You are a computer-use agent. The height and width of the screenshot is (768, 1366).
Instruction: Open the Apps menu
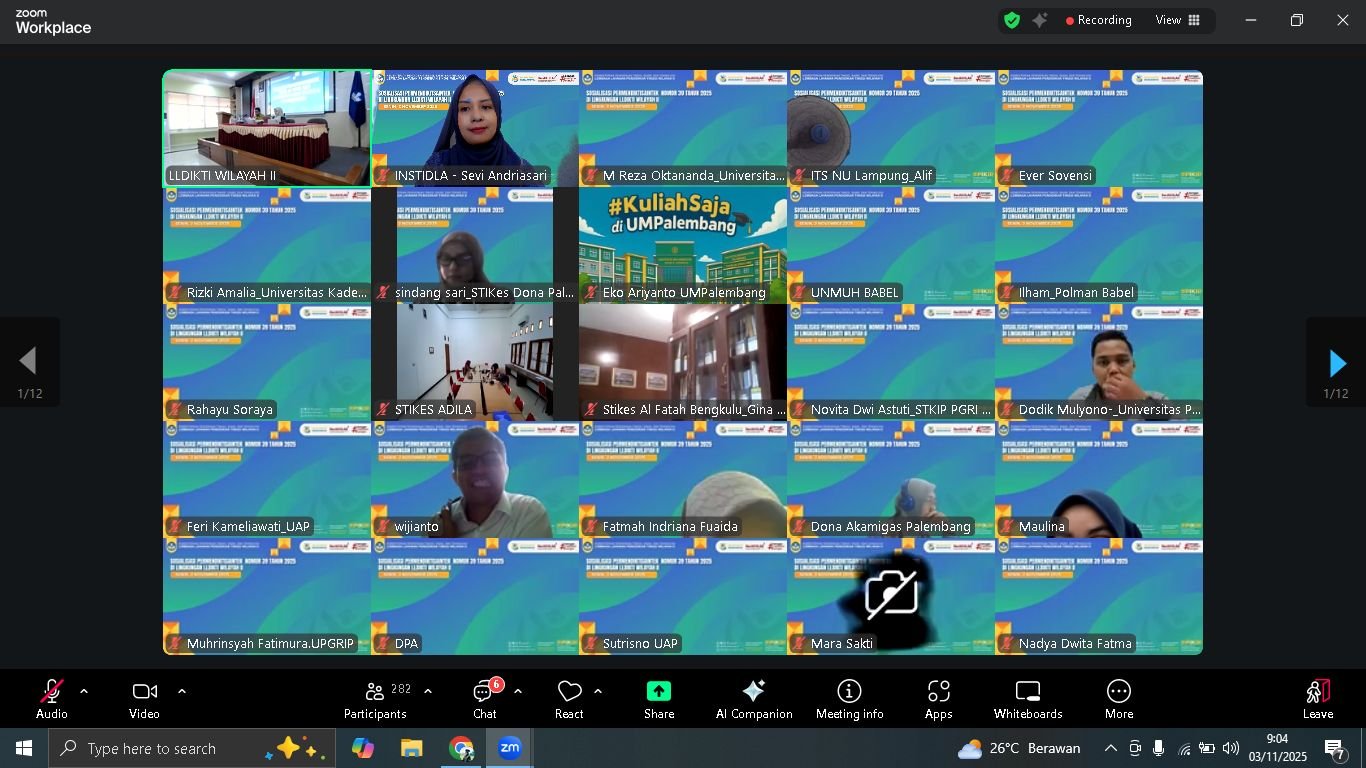coord(938,699)
